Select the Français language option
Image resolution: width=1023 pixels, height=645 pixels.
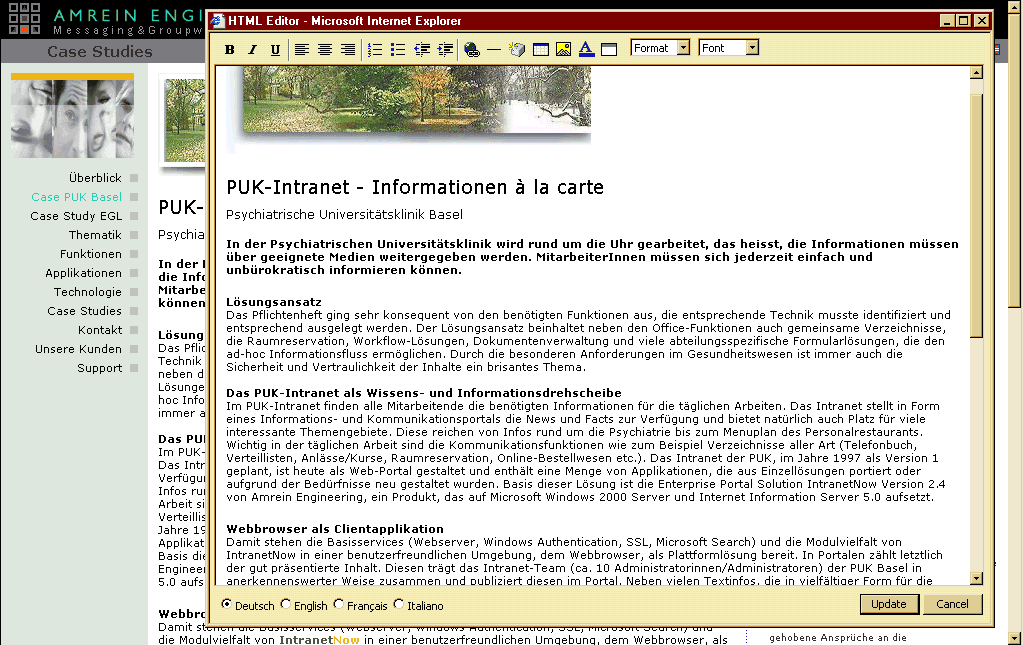pyautogui.click(x=339, y=604)
